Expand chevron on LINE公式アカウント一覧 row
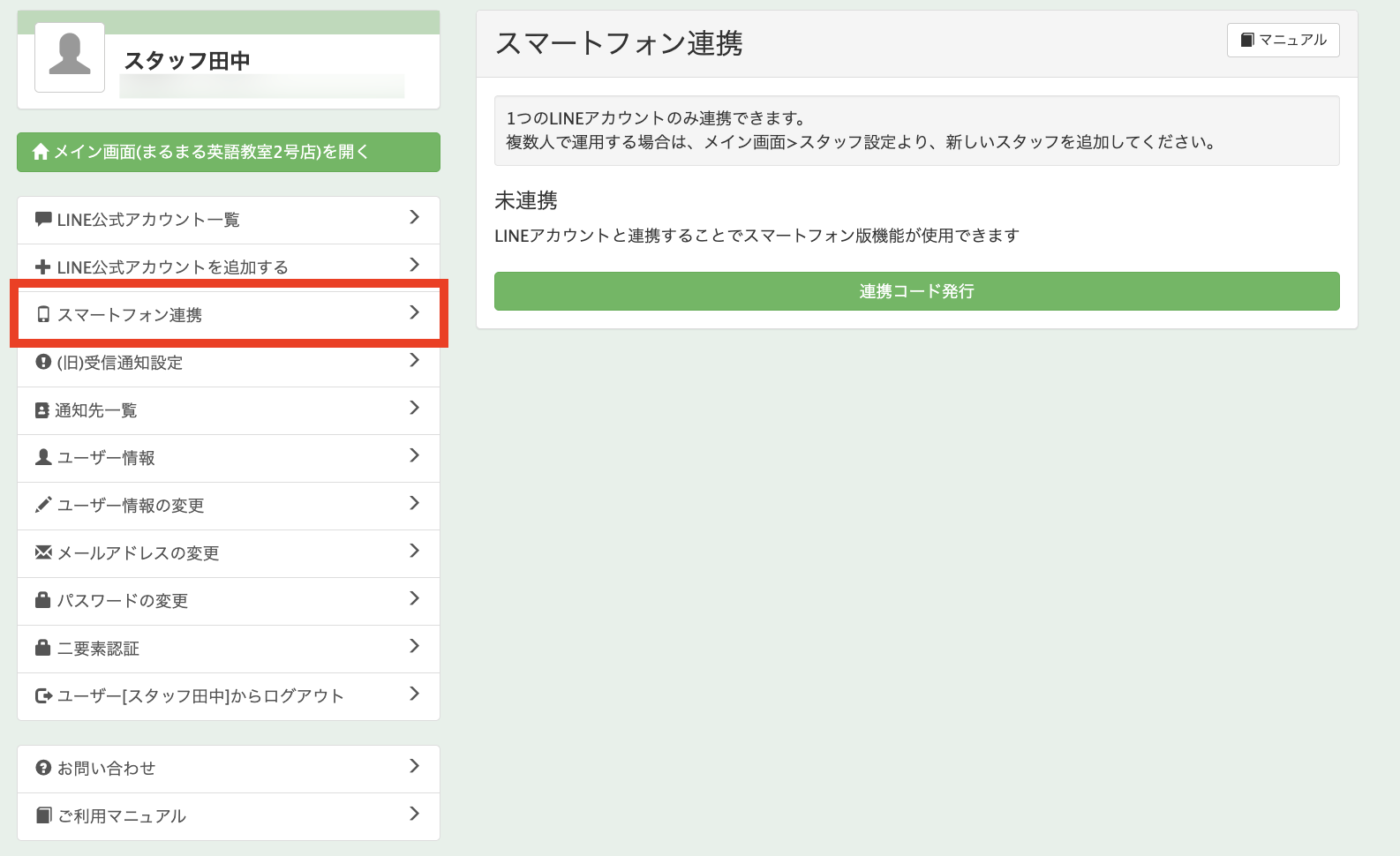Image resolution: width=1400 pixels, height=856 pixels. click(415, 217)
